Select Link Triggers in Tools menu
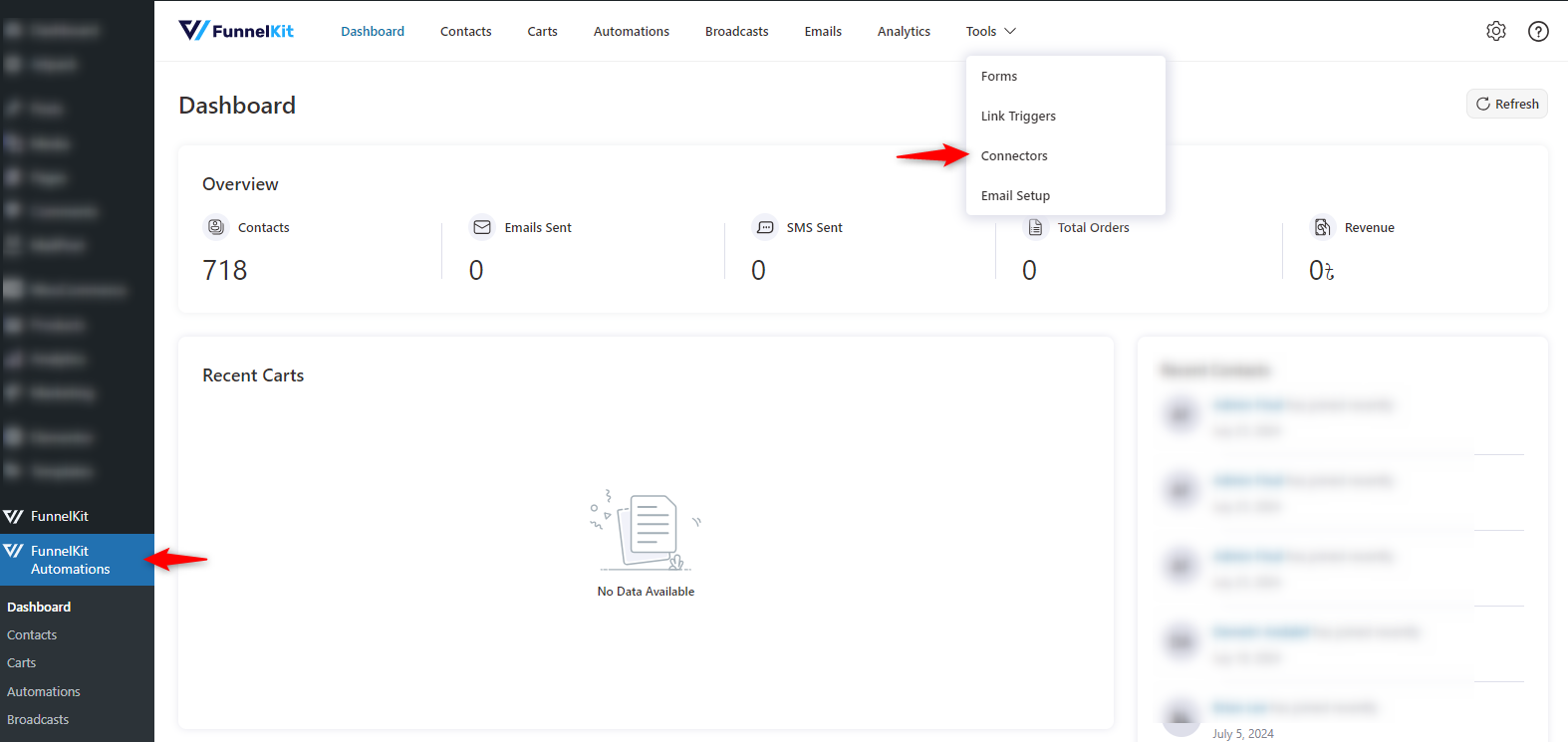 (x=1065, y=116)
